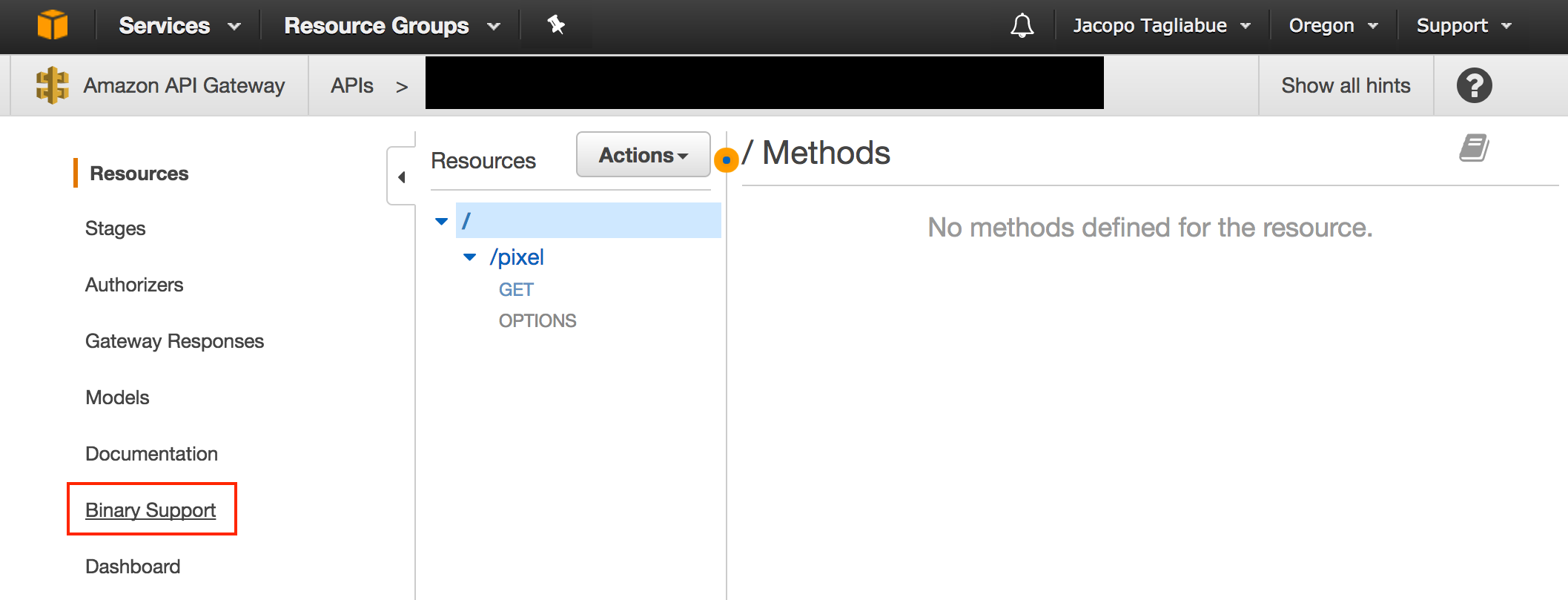Viewport: 1568px width, 600px height.
Task: Open the notifications bell
Action: 1022,25
